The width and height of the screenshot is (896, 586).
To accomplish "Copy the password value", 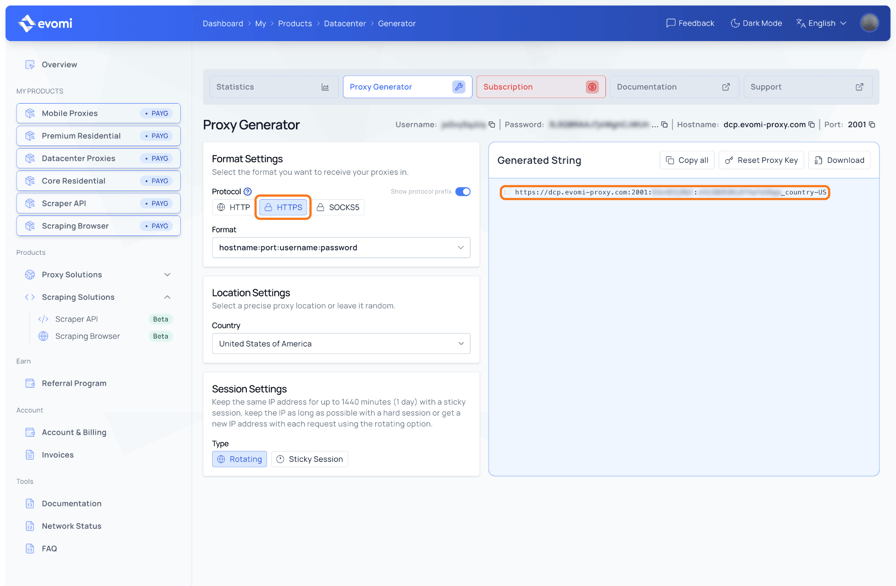I will click(x=664, y=125).
